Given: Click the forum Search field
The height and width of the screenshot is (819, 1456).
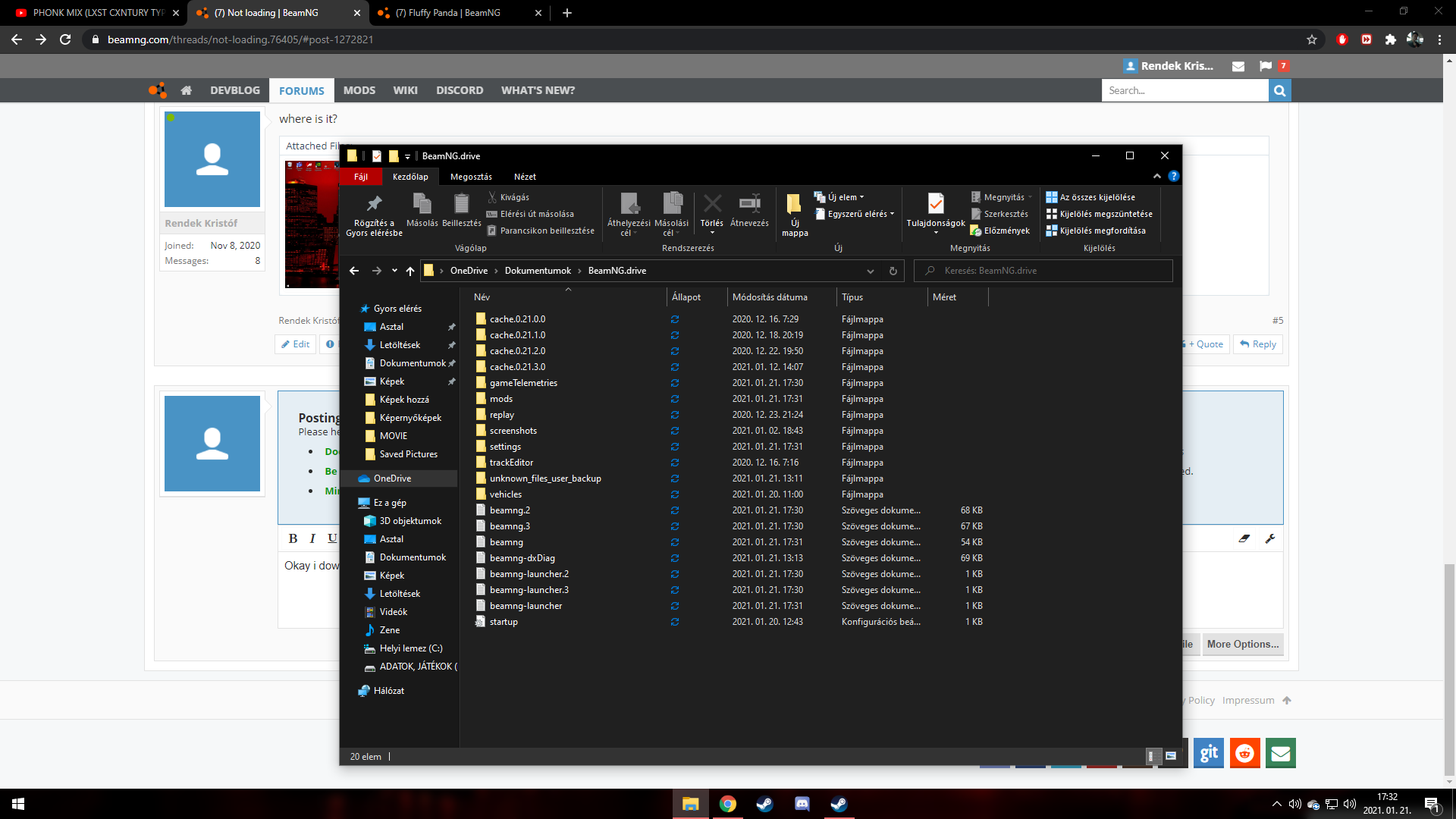Looking at the screenshot, I should point(1185,90).
